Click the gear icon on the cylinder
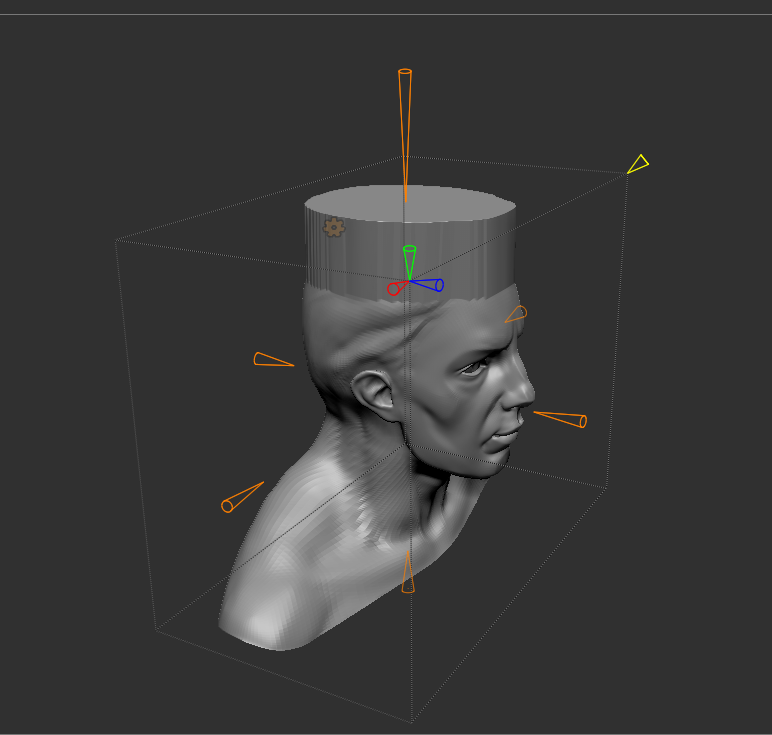Screen dimensions: 772x735 [334, 227]
